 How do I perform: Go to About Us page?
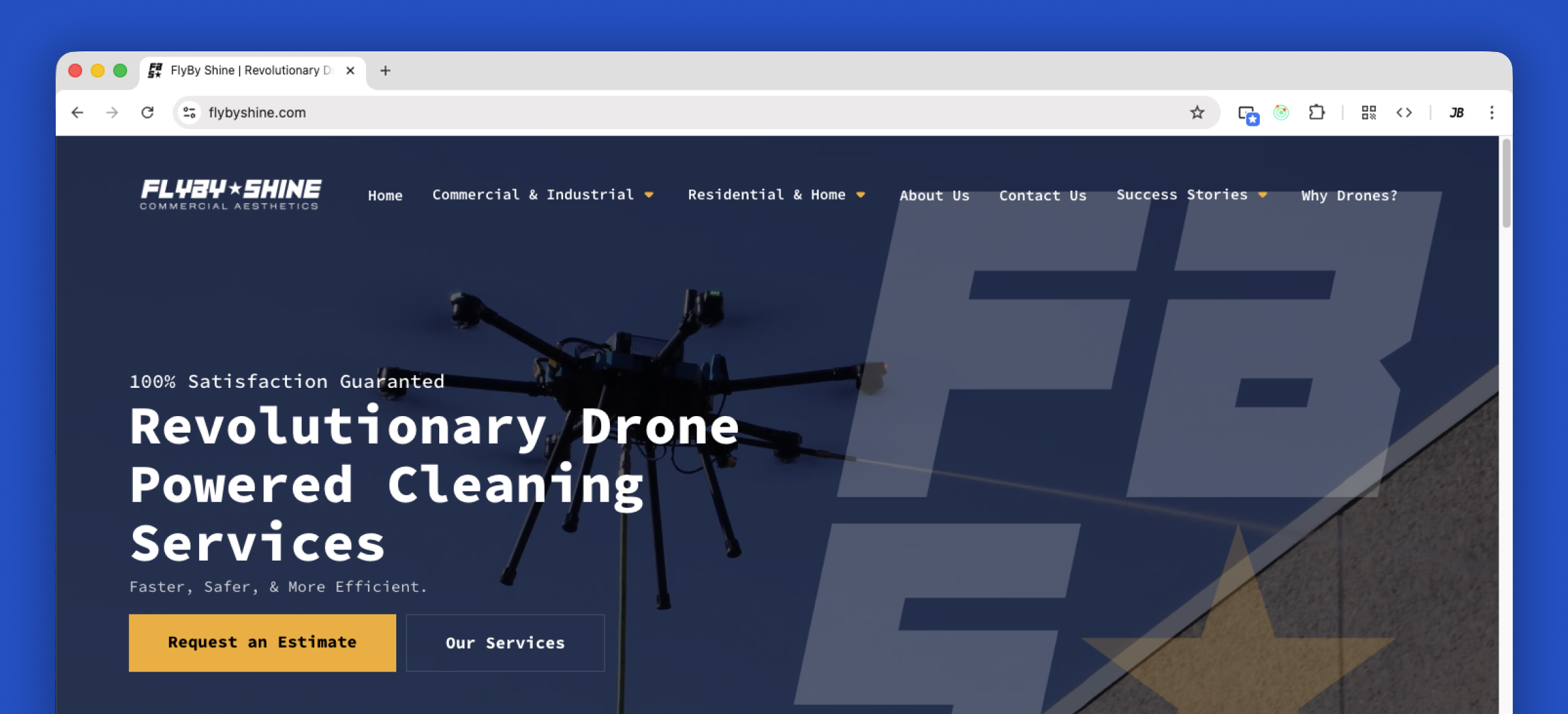point(934,196)
